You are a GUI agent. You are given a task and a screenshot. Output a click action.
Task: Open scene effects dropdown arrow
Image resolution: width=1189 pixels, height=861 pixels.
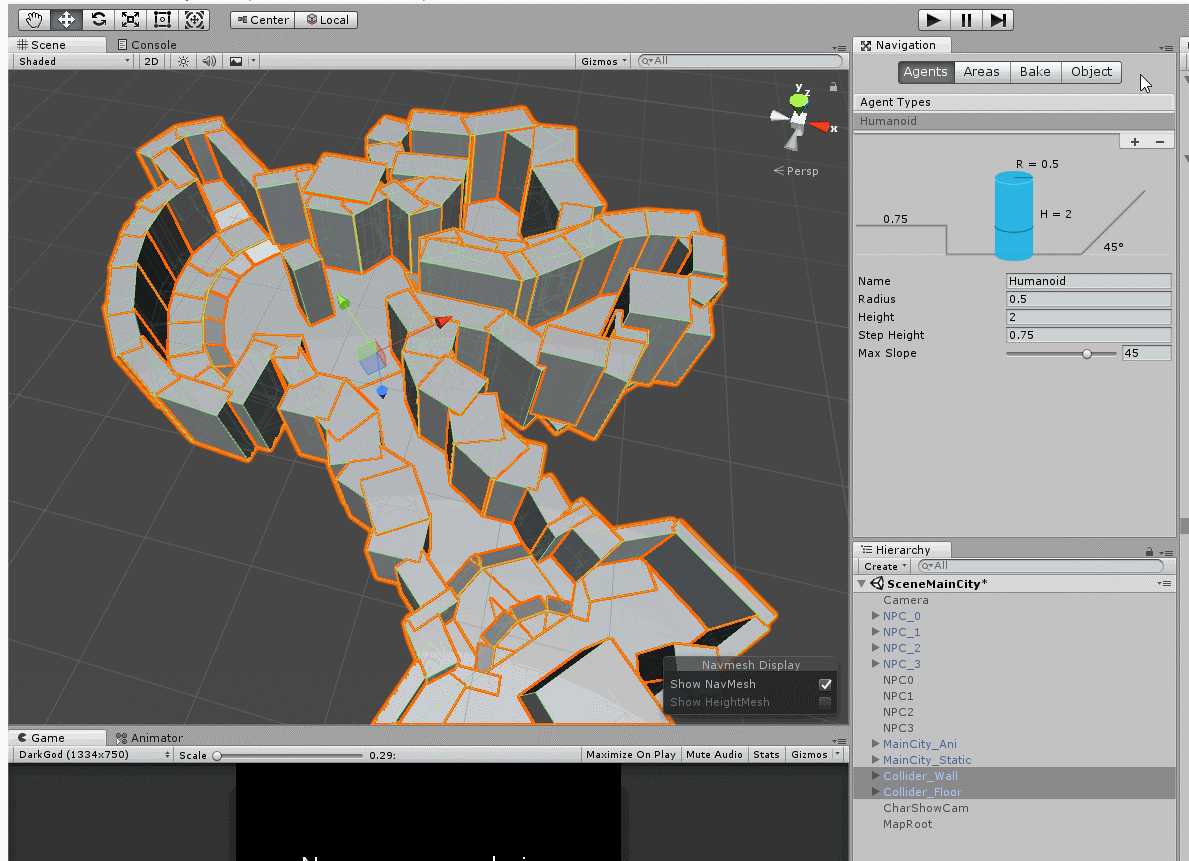point(253,61)
